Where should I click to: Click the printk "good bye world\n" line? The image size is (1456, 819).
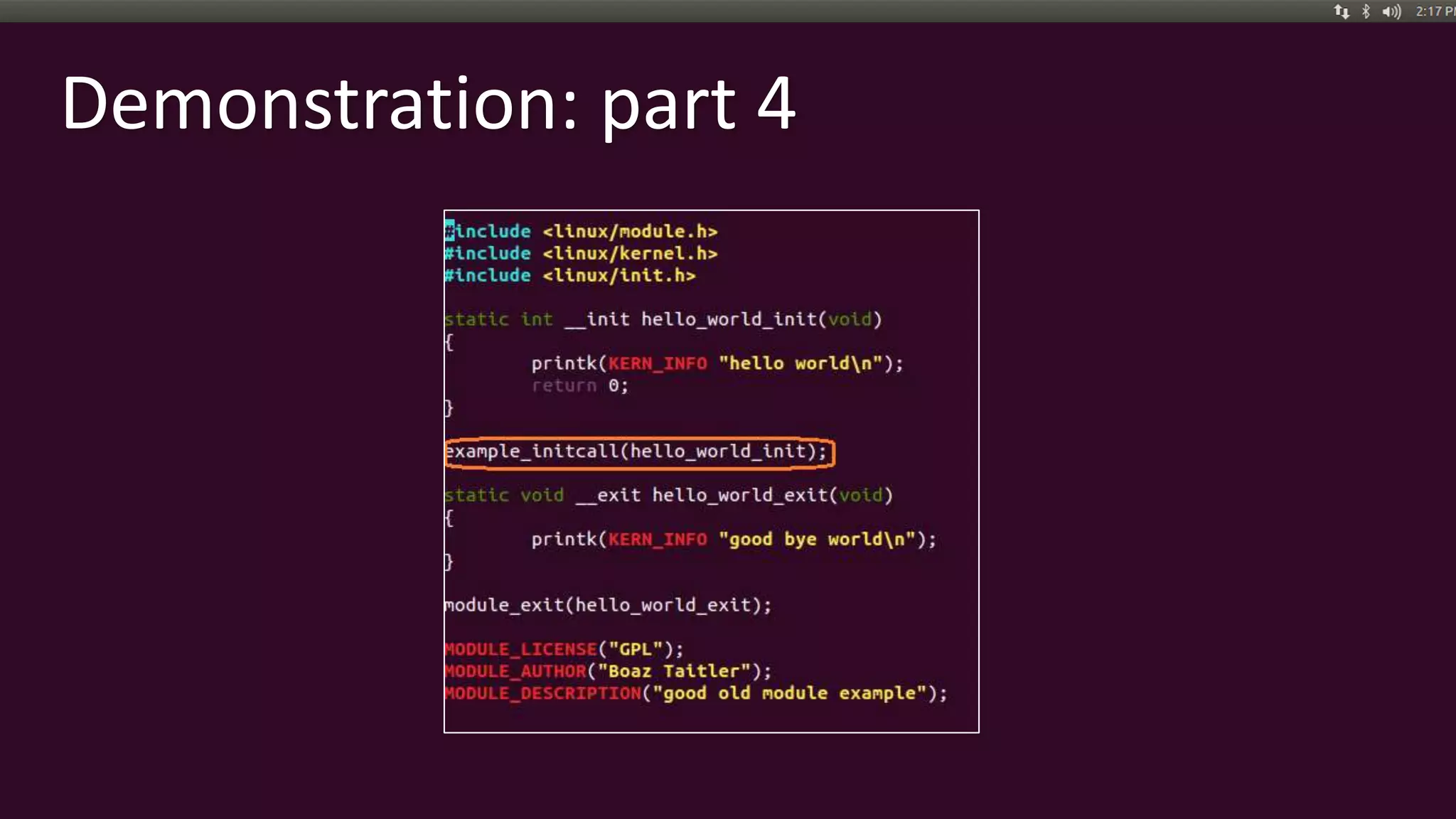point(734,539)
